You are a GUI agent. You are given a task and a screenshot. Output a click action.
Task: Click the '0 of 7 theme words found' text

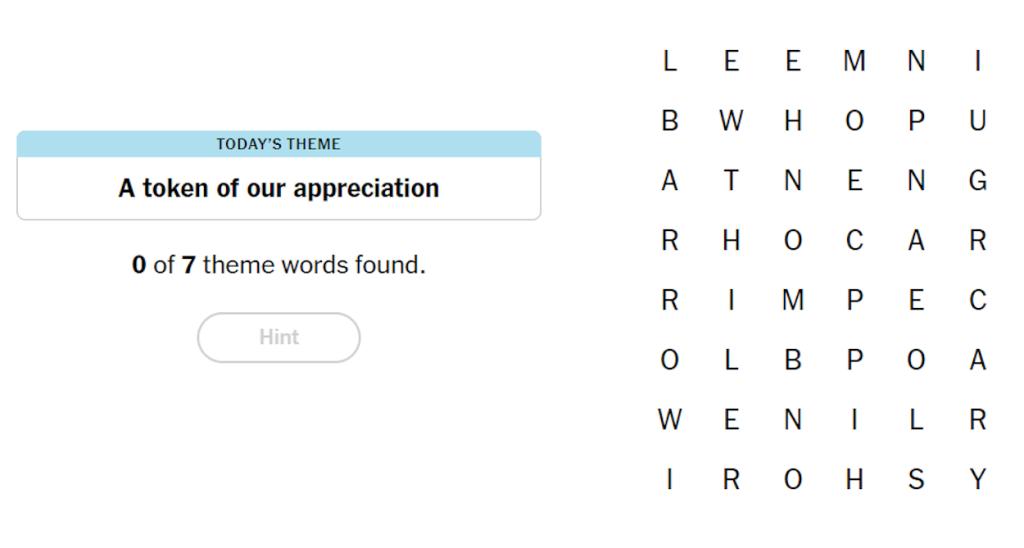(279, 265)
